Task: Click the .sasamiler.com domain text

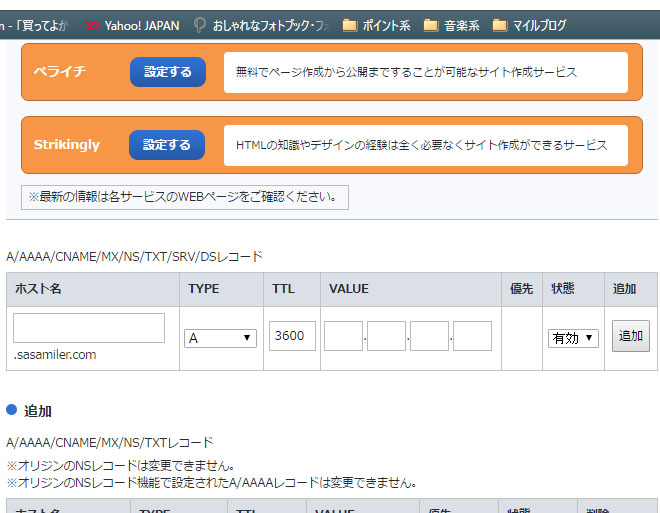Action: click(55, 355)
